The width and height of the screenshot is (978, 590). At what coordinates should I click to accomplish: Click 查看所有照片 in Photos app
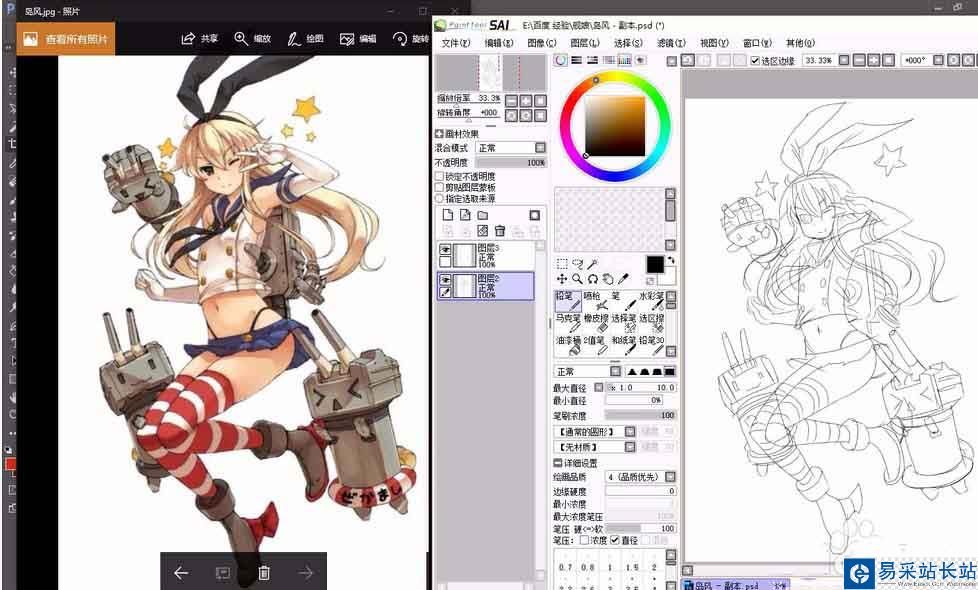[65, 39]
